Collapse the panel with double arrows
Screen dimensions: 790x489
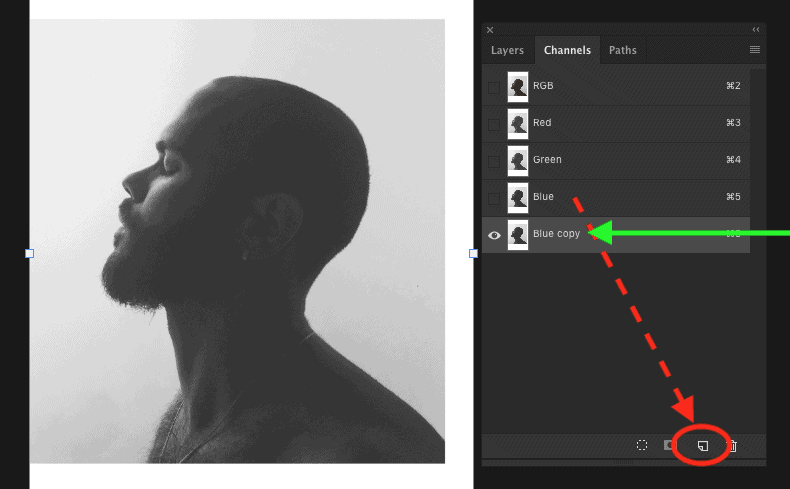pyautogui.click(x=756, y=30)
